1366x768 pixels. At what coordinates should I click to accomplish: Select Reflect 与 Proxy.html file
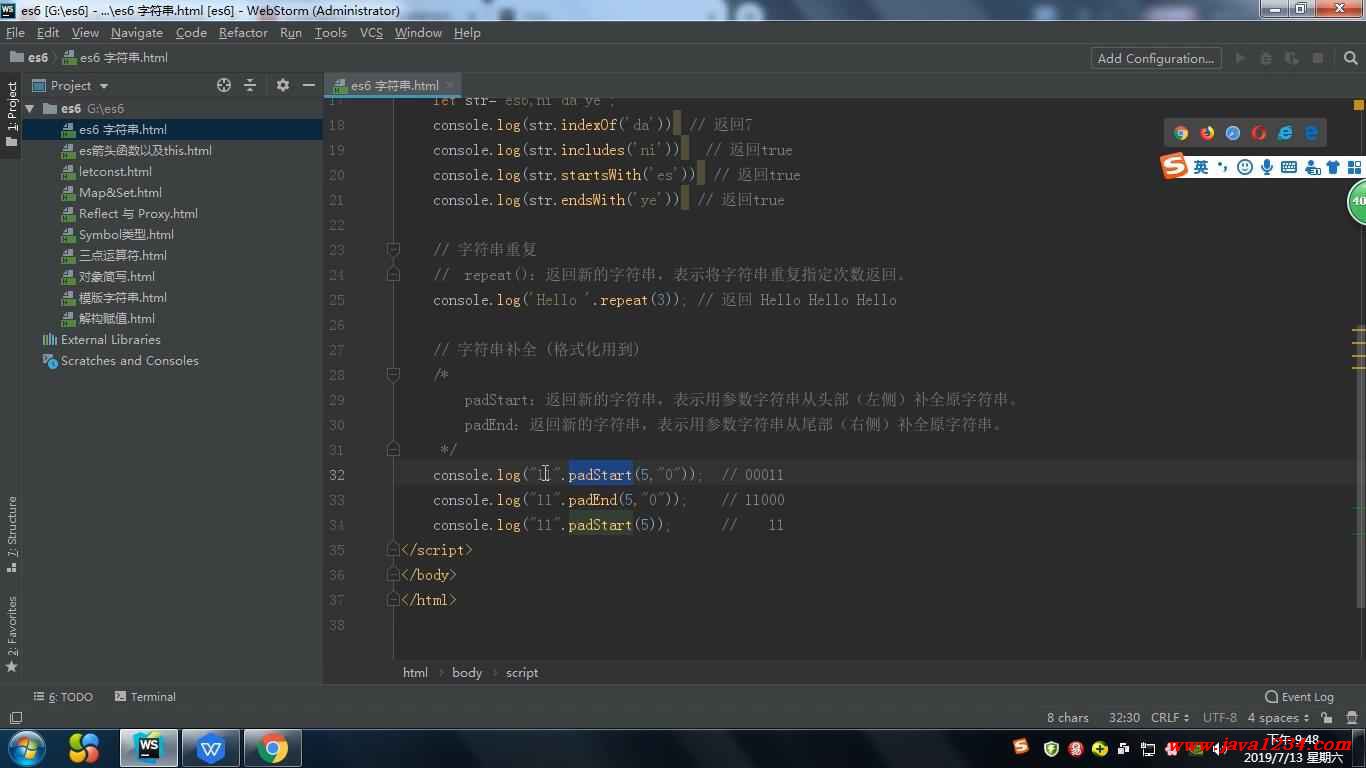pos(138,213)
